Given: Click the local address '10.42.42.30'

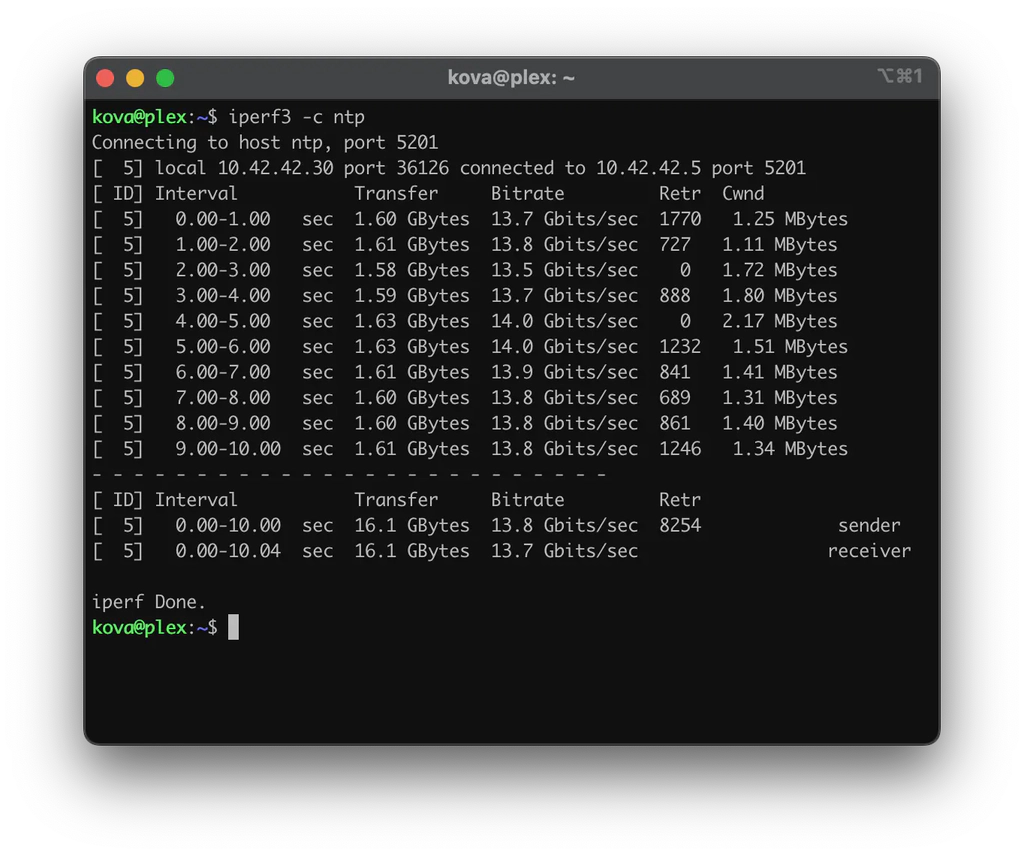Looking at the screenshot, I should pyautogui.click(x=276, y=168).
